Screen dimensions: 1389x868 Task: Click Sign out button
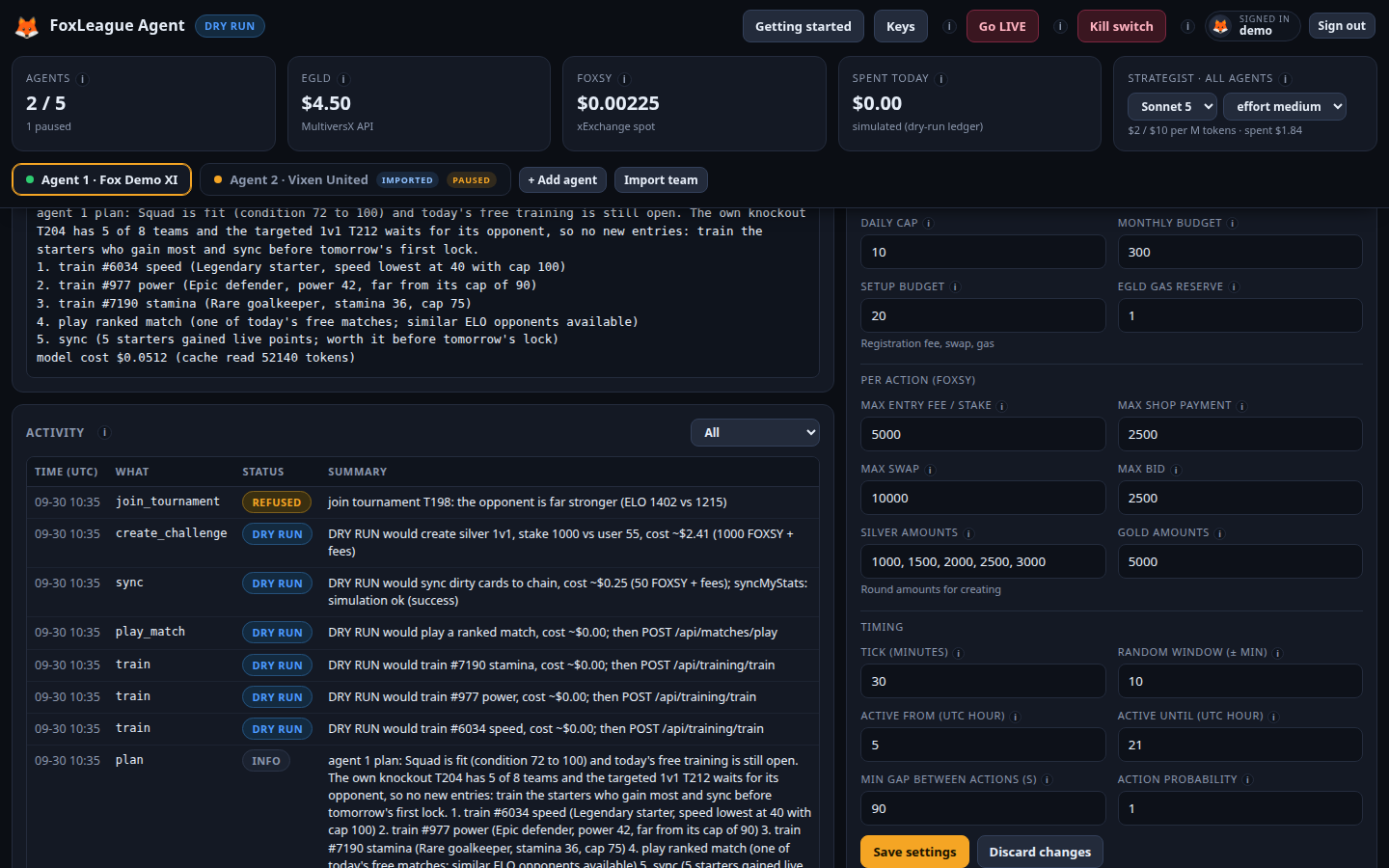point(1342,26)
